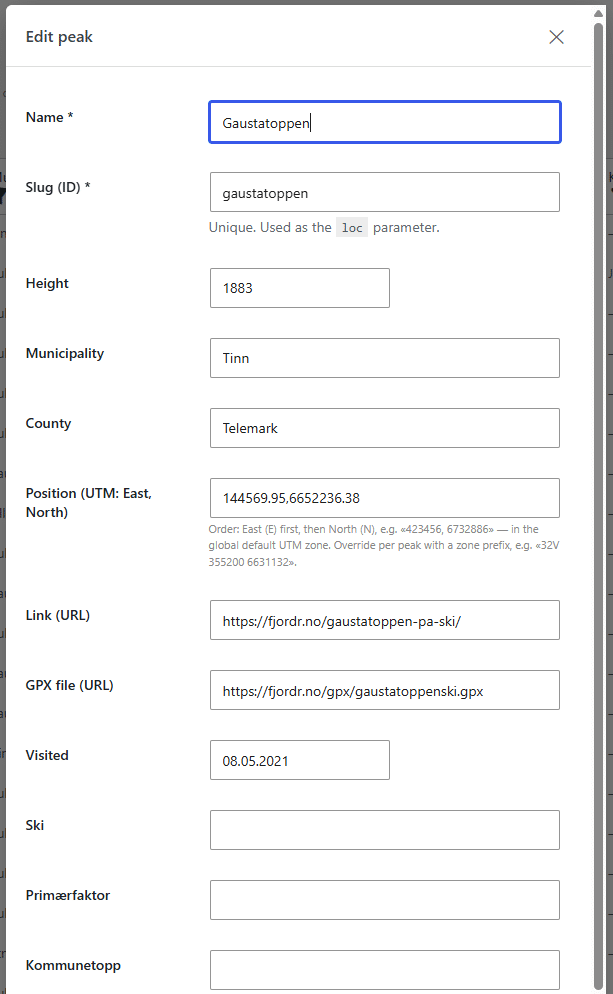Close the Edit peak dialog
The width and height of the screenshot is (613, 994).
(556, 37)
